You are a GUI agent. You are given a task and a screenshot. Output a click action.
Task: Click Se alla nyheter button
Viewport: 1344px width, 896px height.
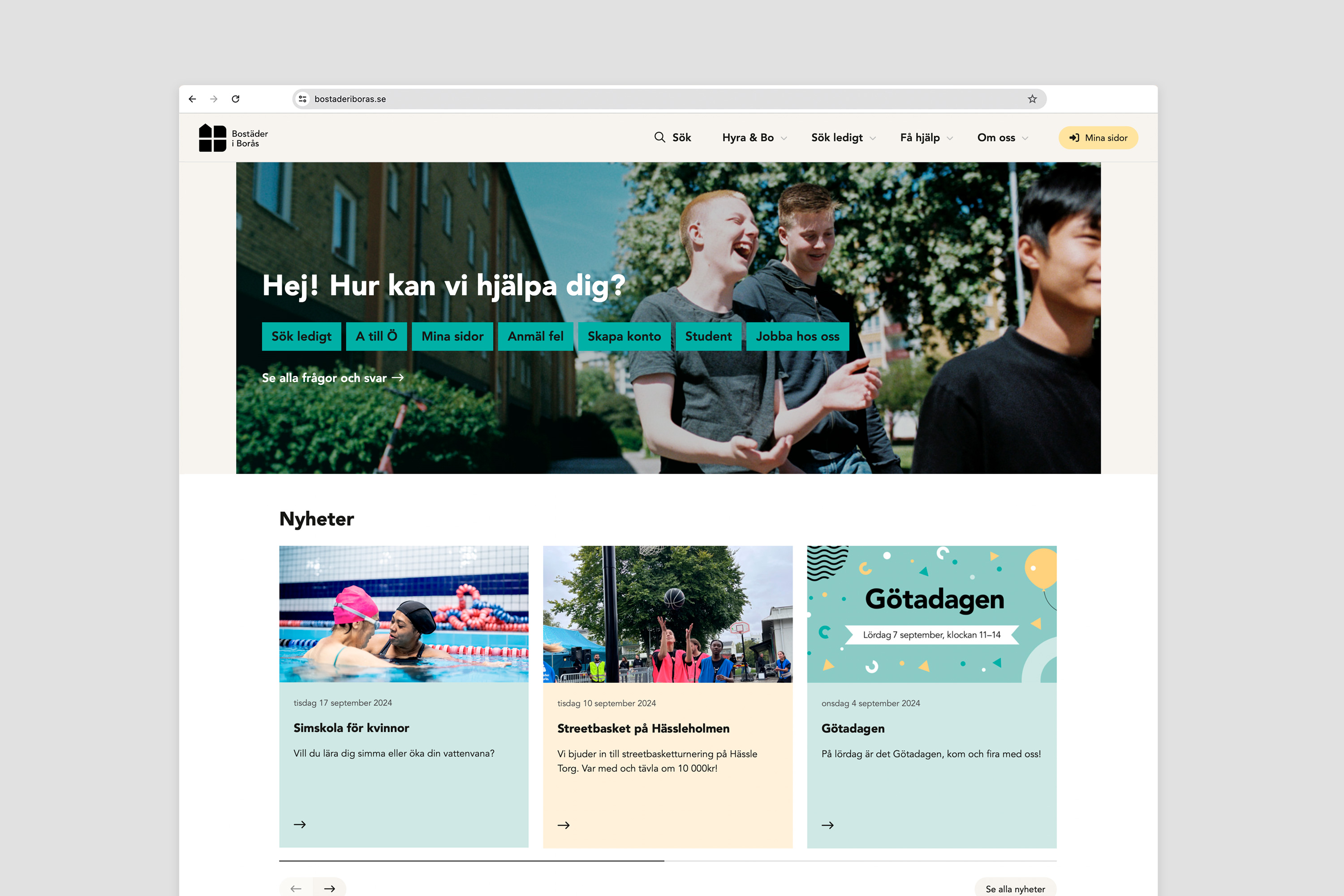pyautogui.click(x=1016, y=888)
